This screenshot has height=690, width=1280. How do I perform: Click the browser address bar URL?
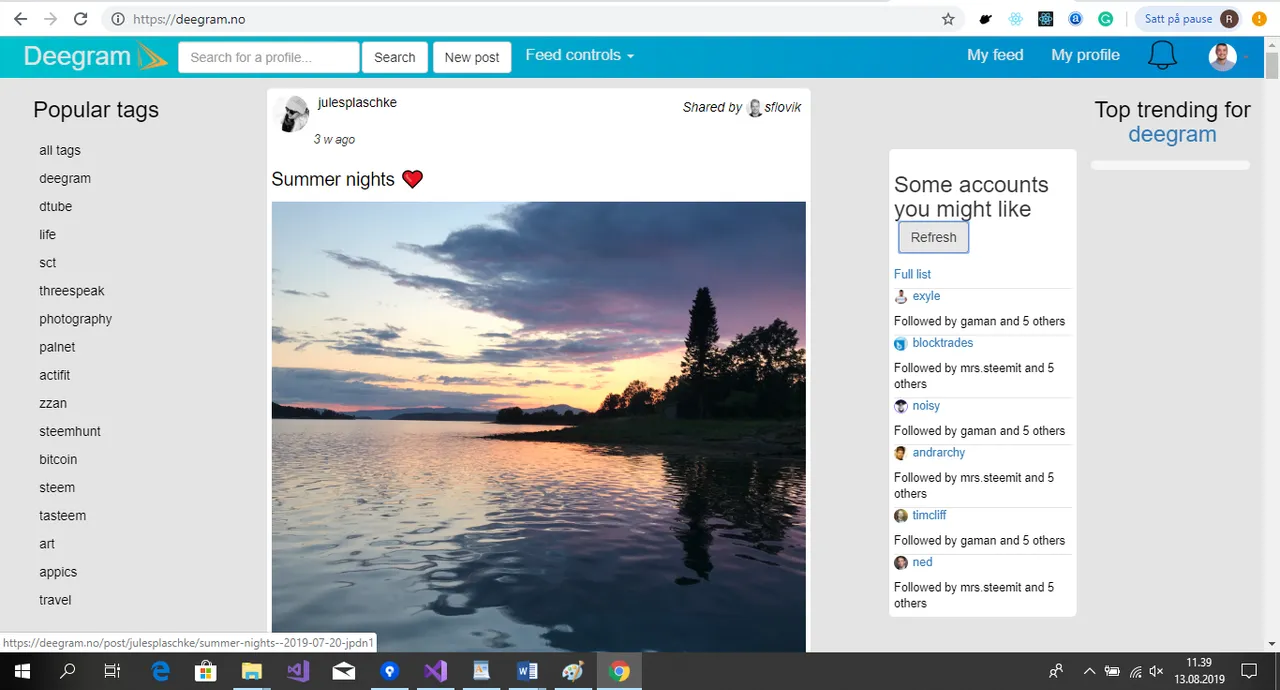(189, 19)
